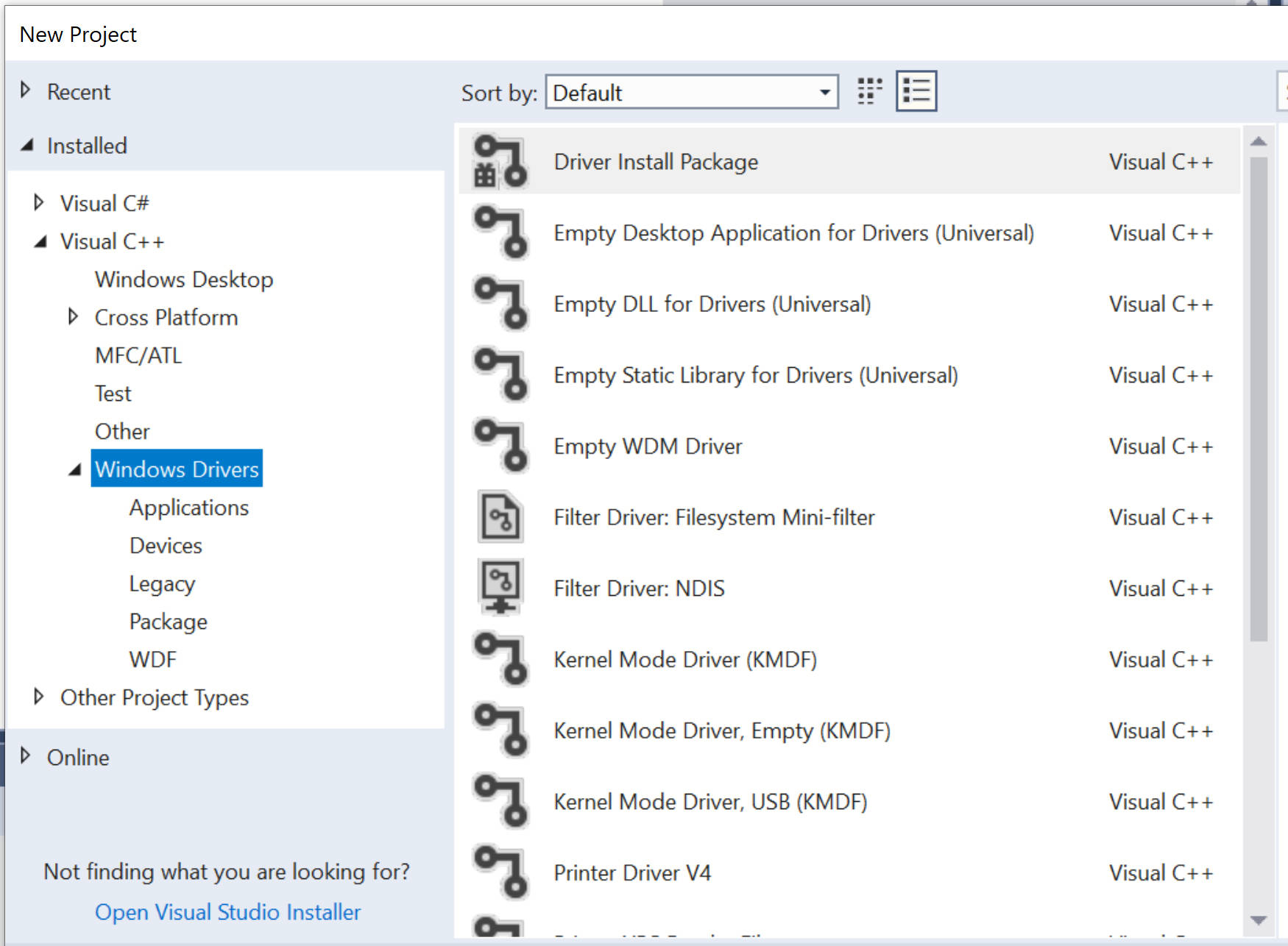
Task: Select Devices under Windows Drivers
Action: click(166, 545)
